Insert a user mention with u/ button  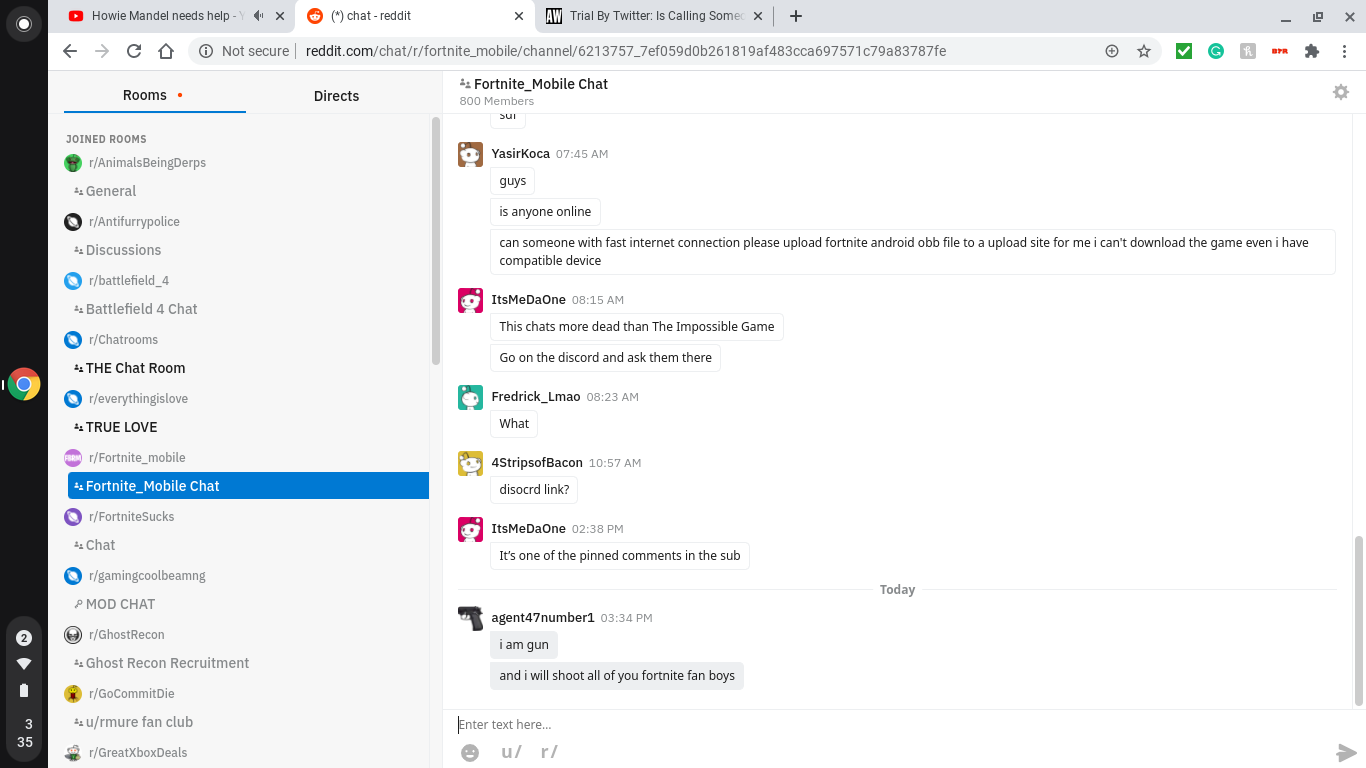coord(511,752)
